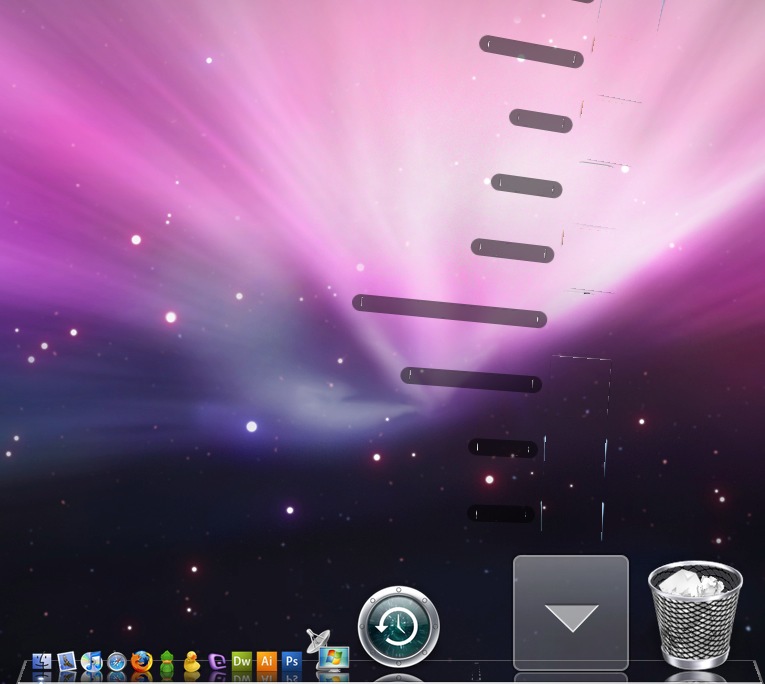Launch Entourage purple e icon
Image resolution: width=765 pixels, height=684 pixels.
(x=217, y=662)
